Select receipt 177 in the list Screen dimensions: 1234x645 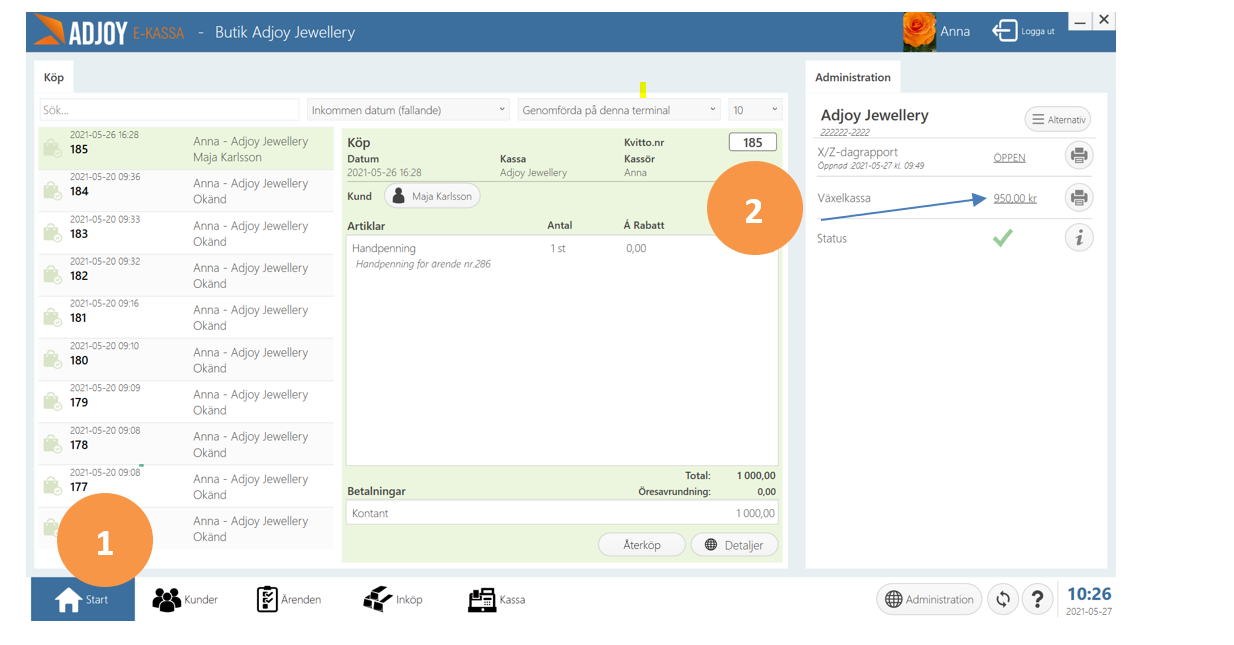186,486
